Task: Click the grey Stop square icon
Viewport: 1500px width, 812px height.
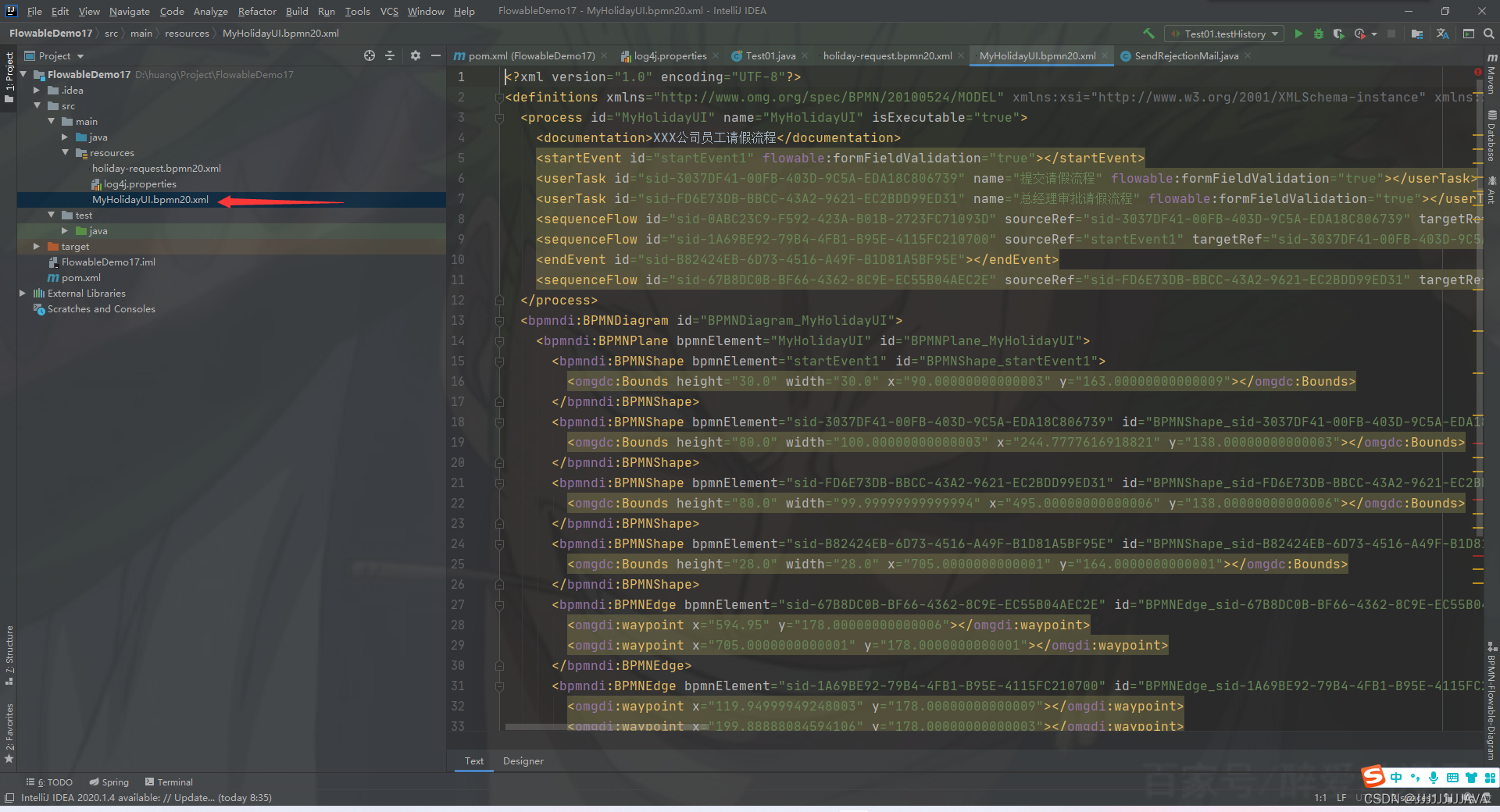Action: pyautogui.click(x=1391, y=34)
